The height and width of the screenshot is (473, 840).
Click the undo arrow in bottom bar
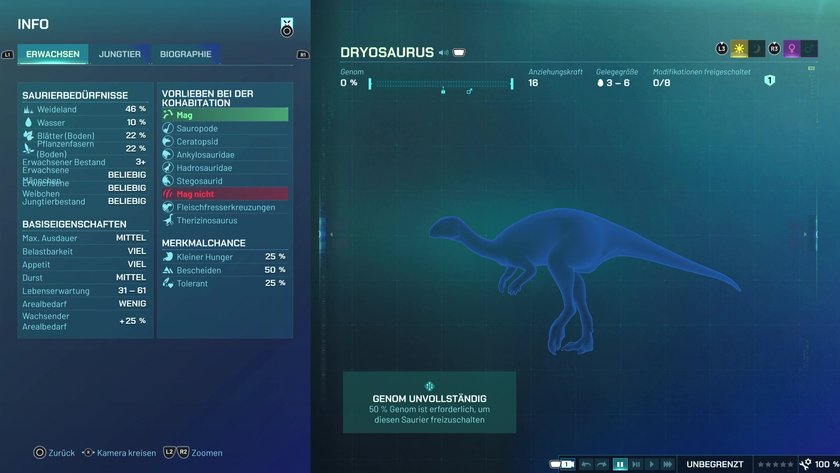point(586,464)
